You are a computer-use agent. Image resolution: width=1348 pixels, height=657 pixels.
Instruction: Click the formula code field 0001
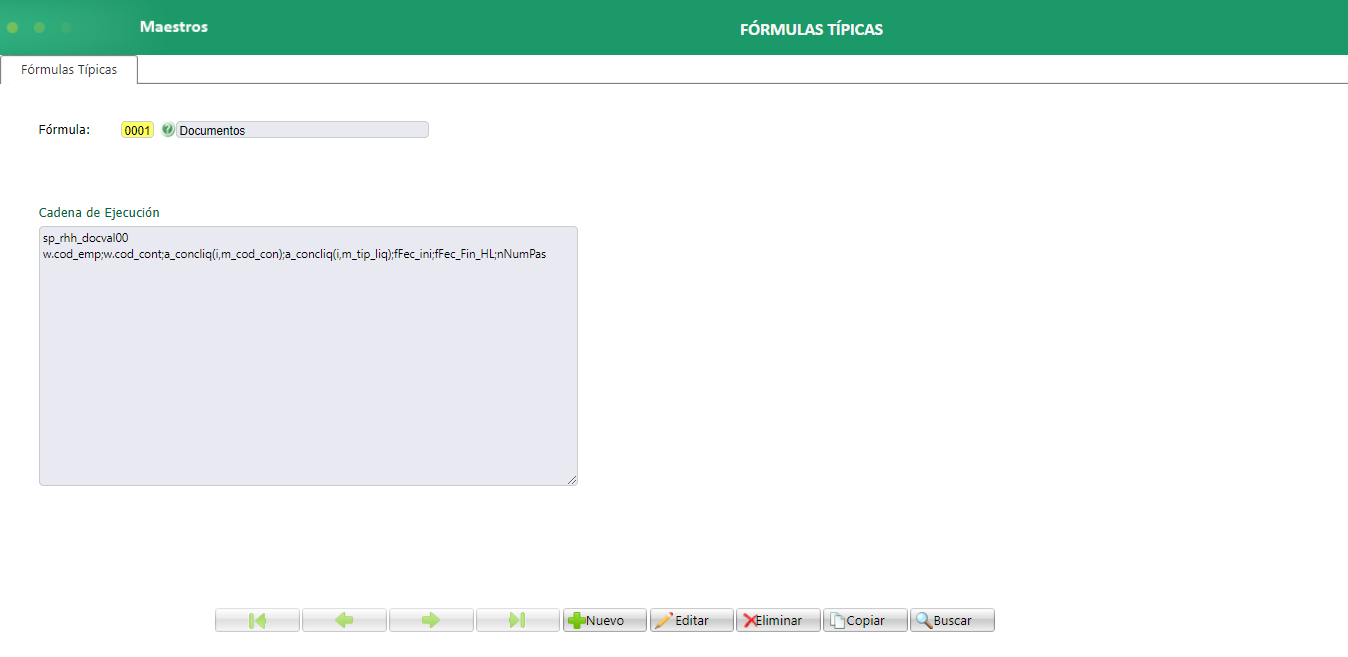[x=137, y=130]
